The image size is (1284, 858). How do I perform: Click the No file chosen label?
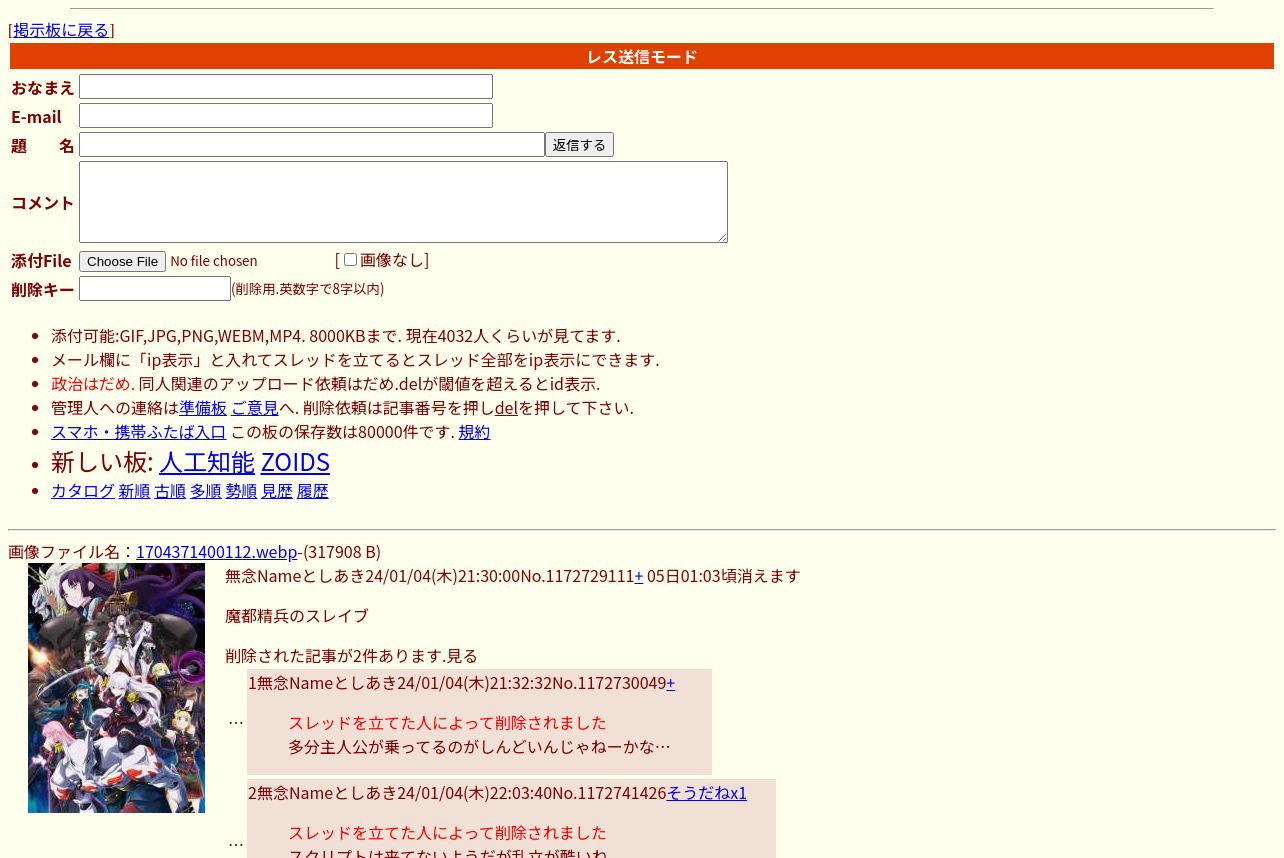214,261
